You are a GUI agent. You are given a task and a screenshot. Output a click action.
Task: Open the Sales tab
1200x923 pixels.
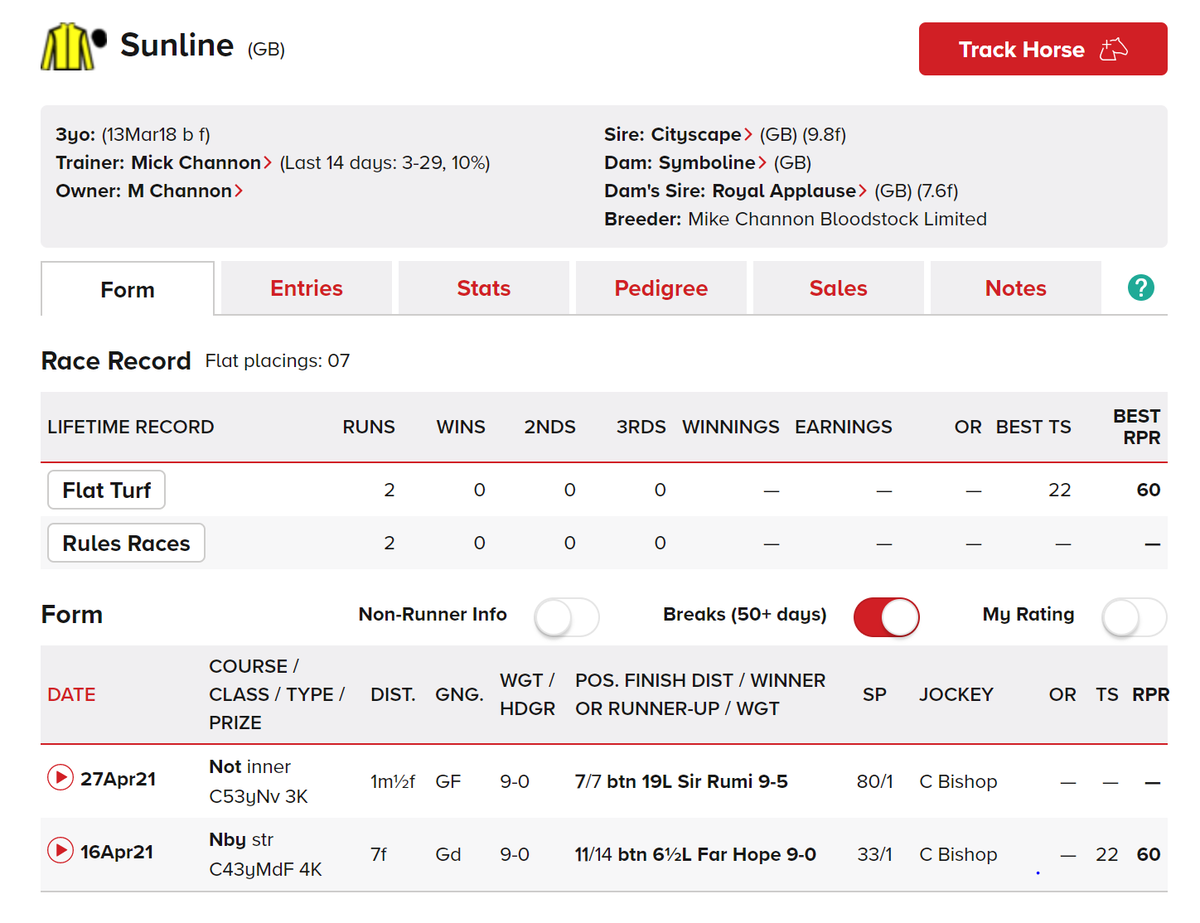coord(838,288)
